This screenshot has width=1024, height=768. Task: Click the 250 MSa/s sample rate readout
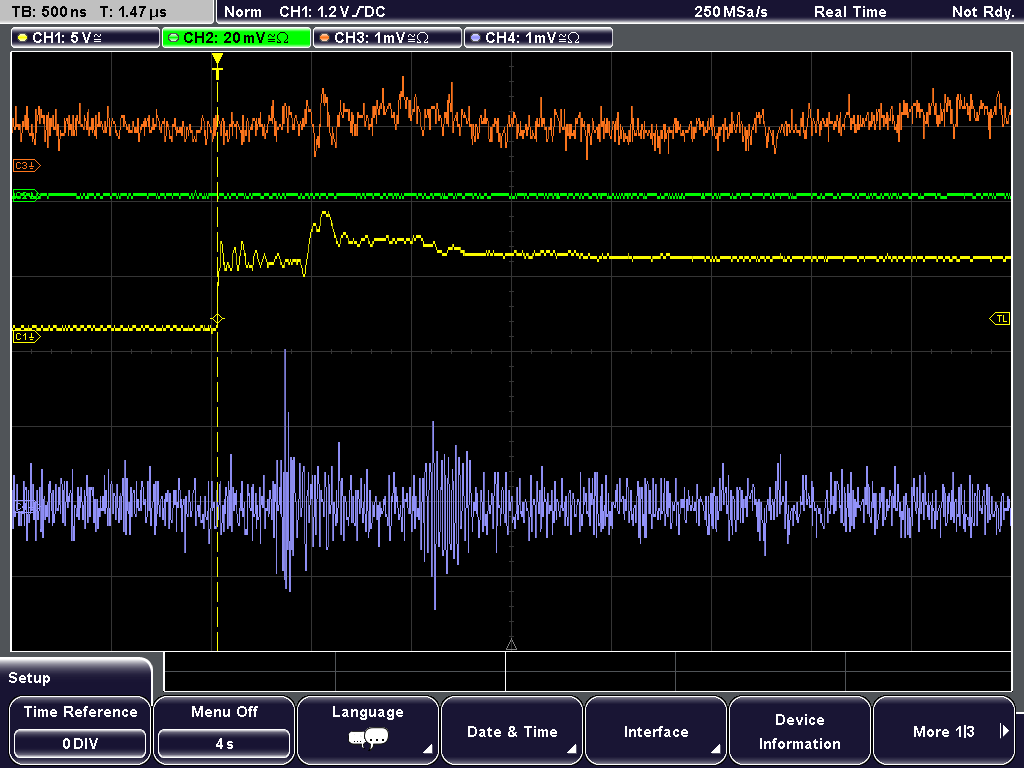[731, 12]
